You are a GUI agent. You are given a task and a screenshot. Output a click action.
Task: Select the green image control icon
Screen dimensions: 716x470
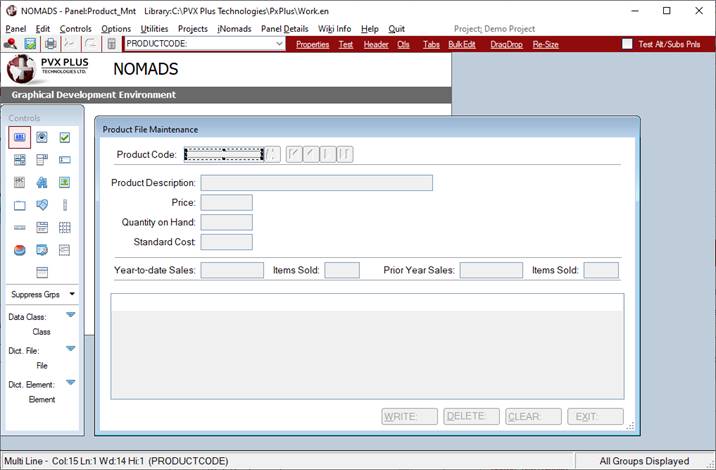[64, 182]
